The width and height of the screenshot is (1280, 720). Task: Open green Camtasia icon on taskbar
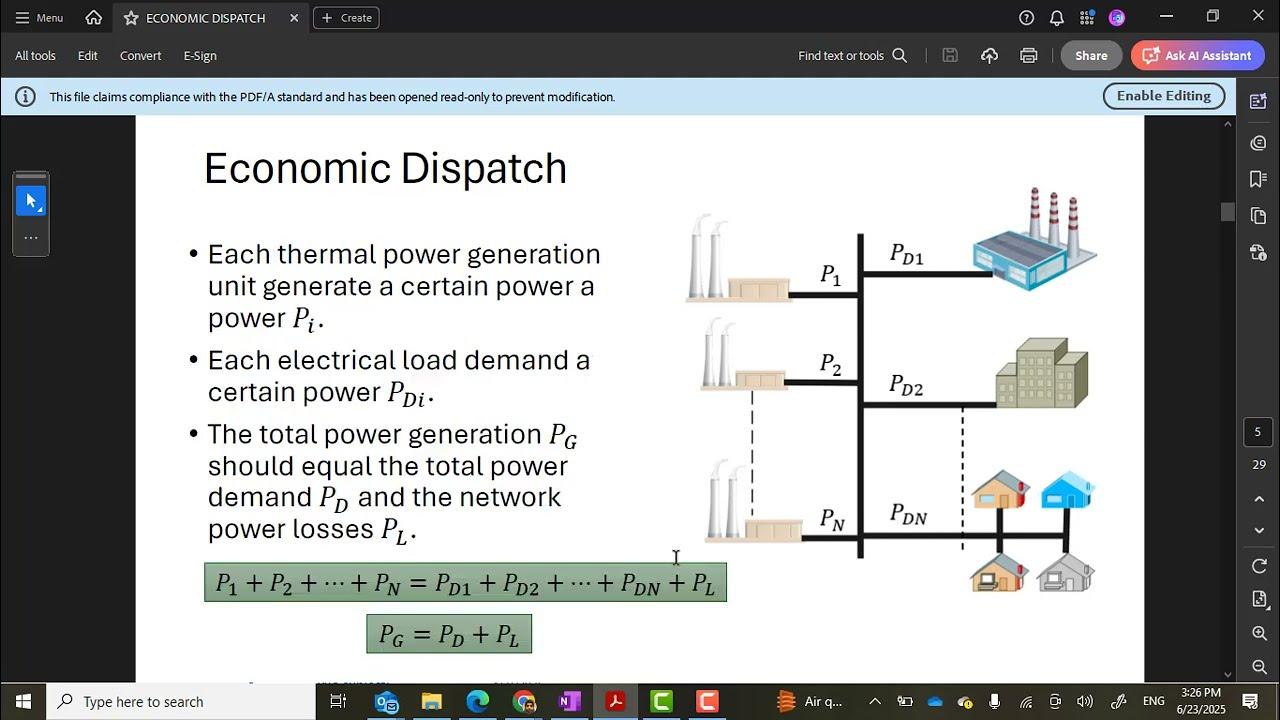[x=662, y=702]
